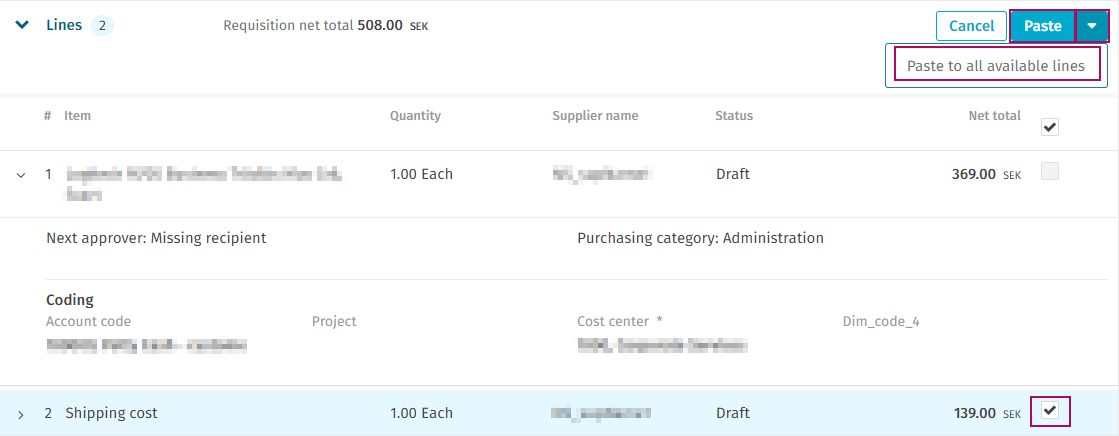Click the Quantity column header
1119x436 pixels.
pos(415,116)
